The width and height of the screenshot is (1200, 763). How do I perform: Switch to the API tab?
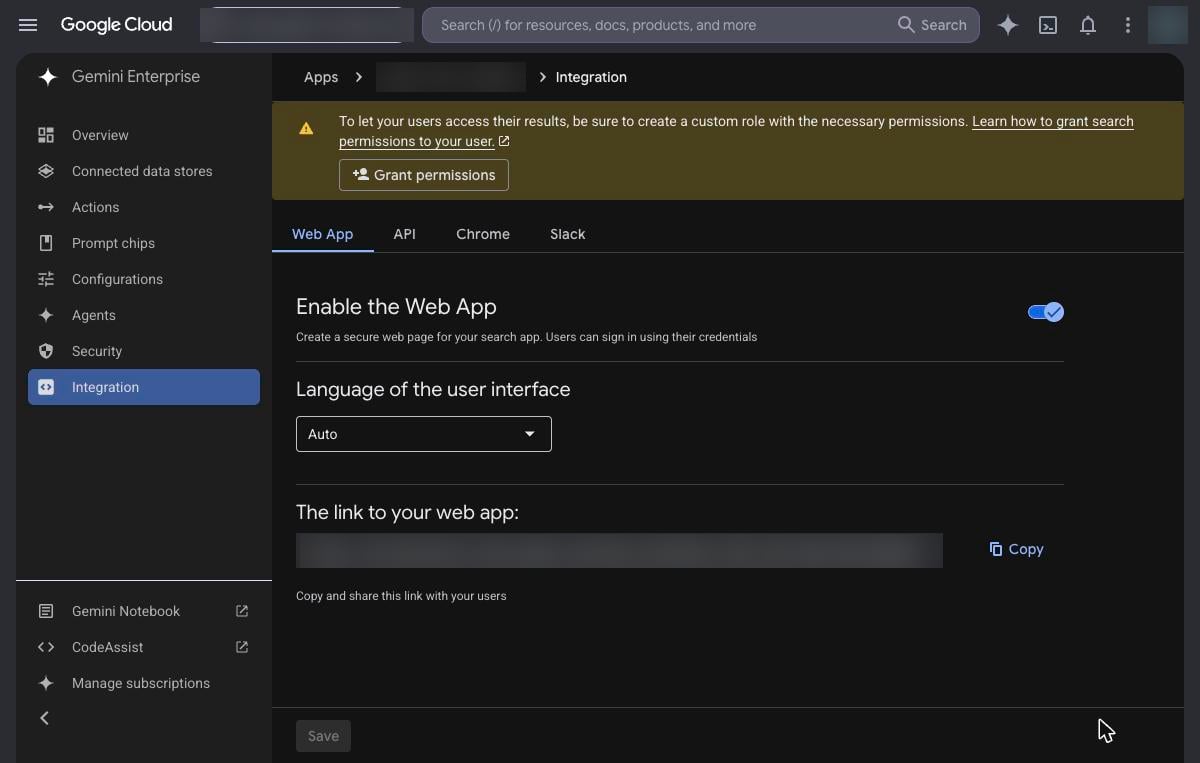(x=404, y=234)
